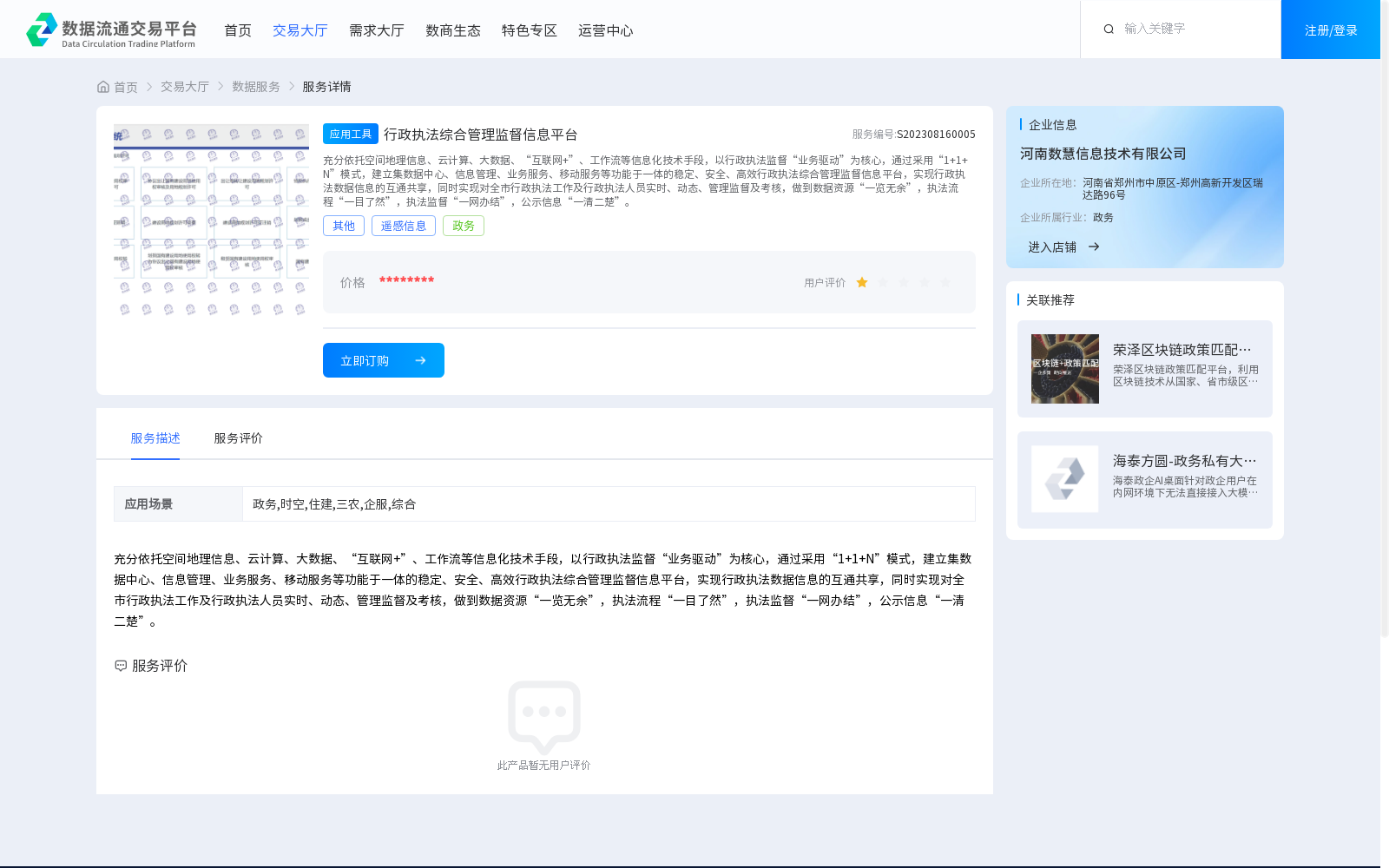
Task: Click the platform logo in the header
Action: pyautogui.click(x=111, y=30)
